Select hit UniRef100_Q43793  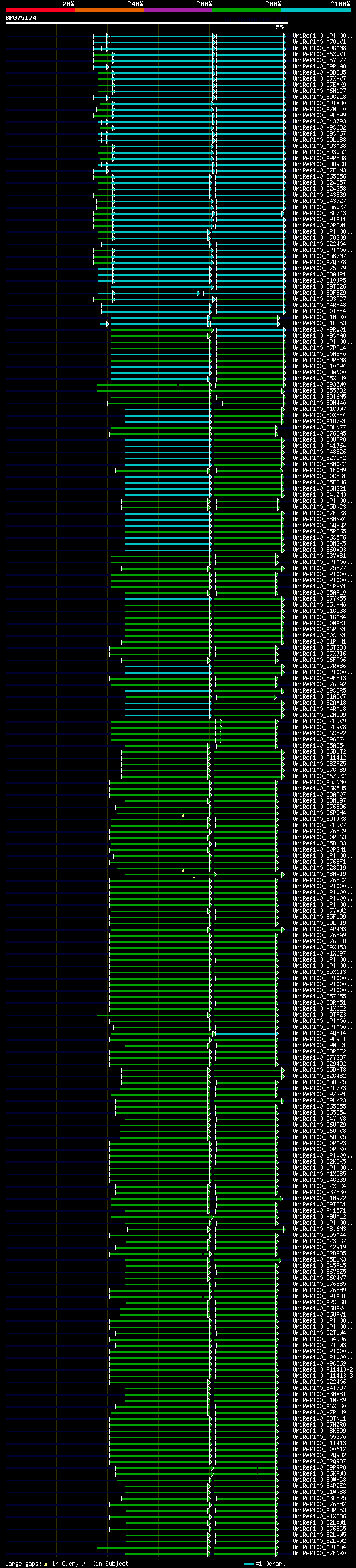pyautogui.click(x=319, y=121)
